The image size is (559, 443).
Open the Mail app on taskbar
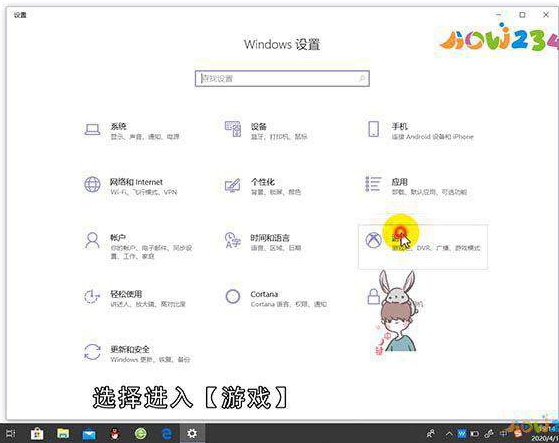click(x=89, y=434)
